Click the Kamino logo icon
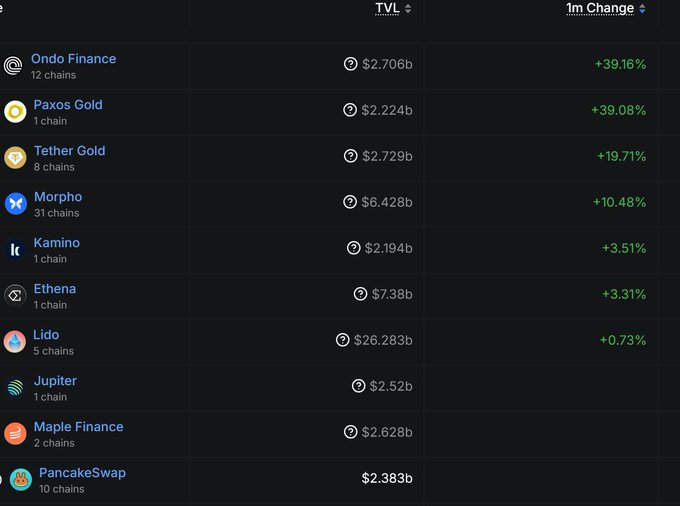 tap(15, 250)
